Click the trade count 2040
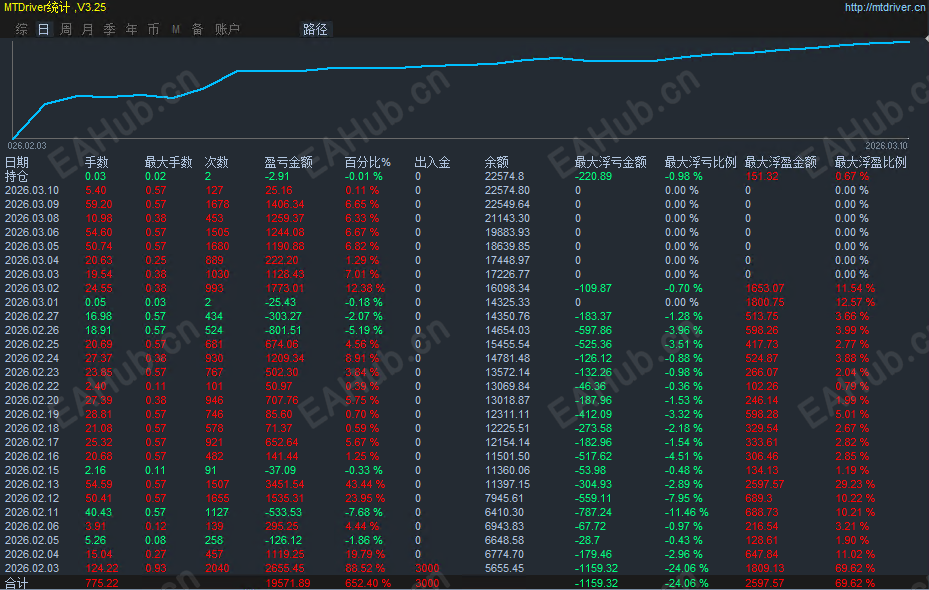 (x=217, y=569)
